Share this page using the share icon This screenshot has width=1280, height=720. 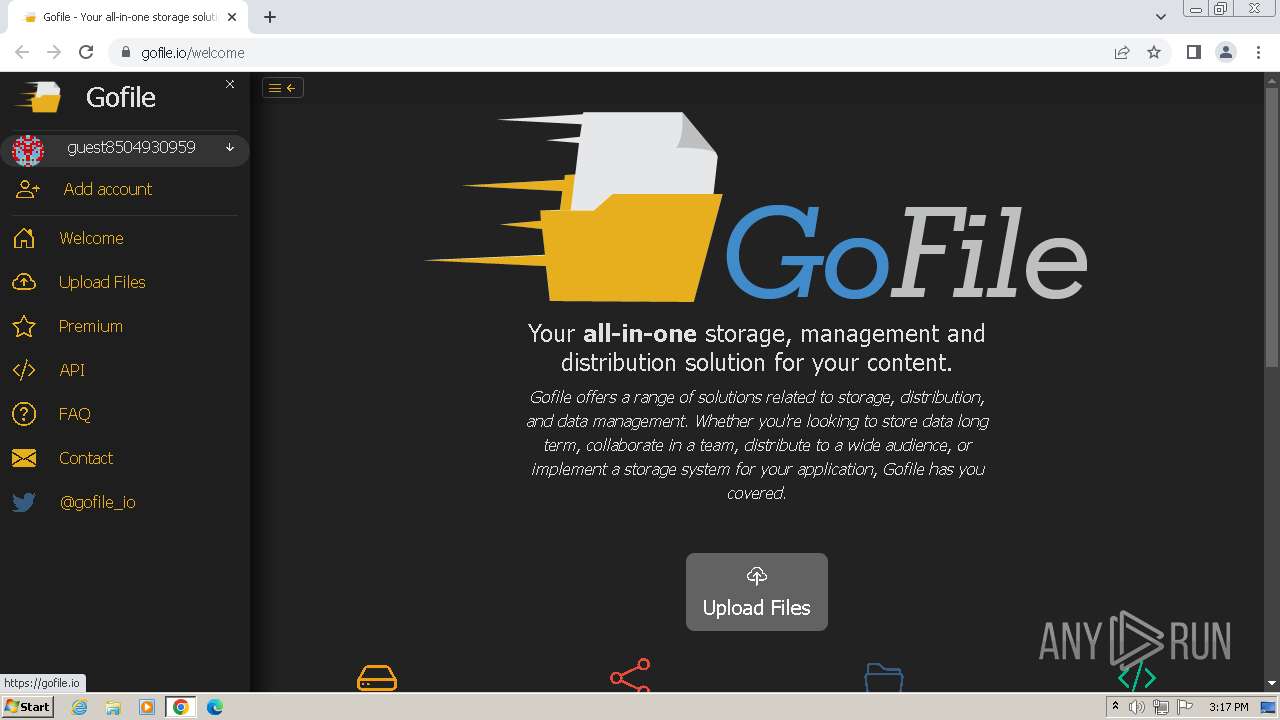(x=1122, y=52)
